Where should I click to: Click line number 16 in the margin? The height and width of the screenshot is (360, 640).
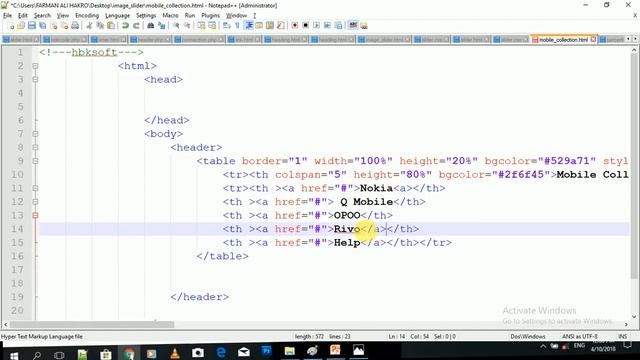click(18, 256)
